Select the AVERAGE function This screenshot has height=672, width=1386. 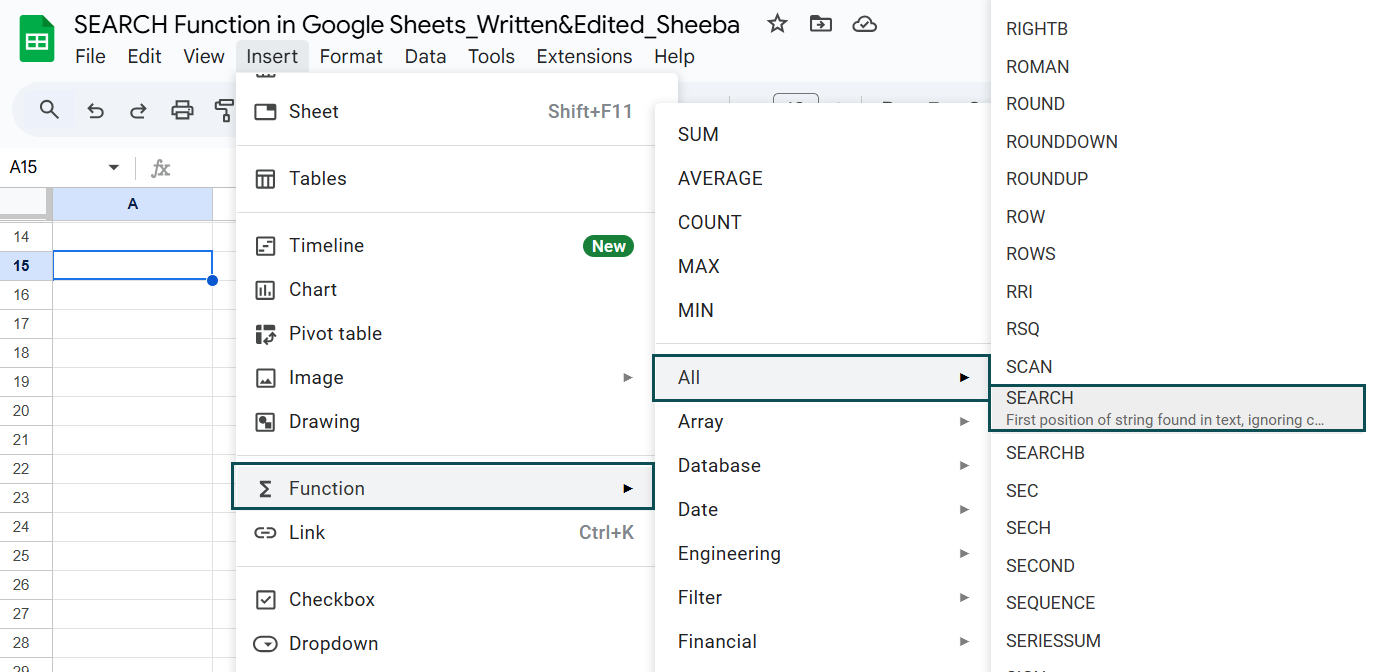click(x=822, y=179)
